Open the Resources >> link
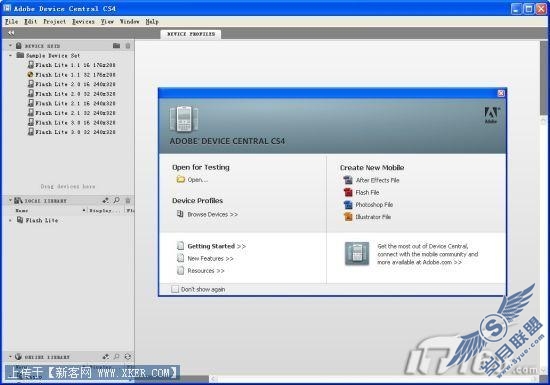This screenshot has width=550, height=385. coord(206,271)
